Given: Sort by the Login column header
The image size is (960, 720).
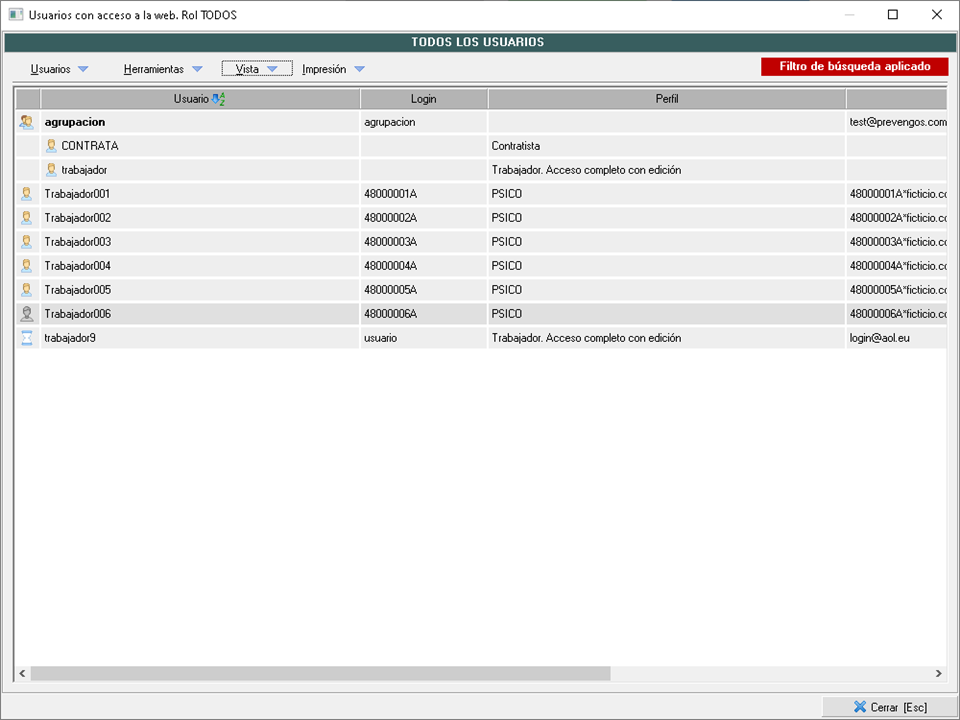Looking at the screenshot, I should coord(423,99).
